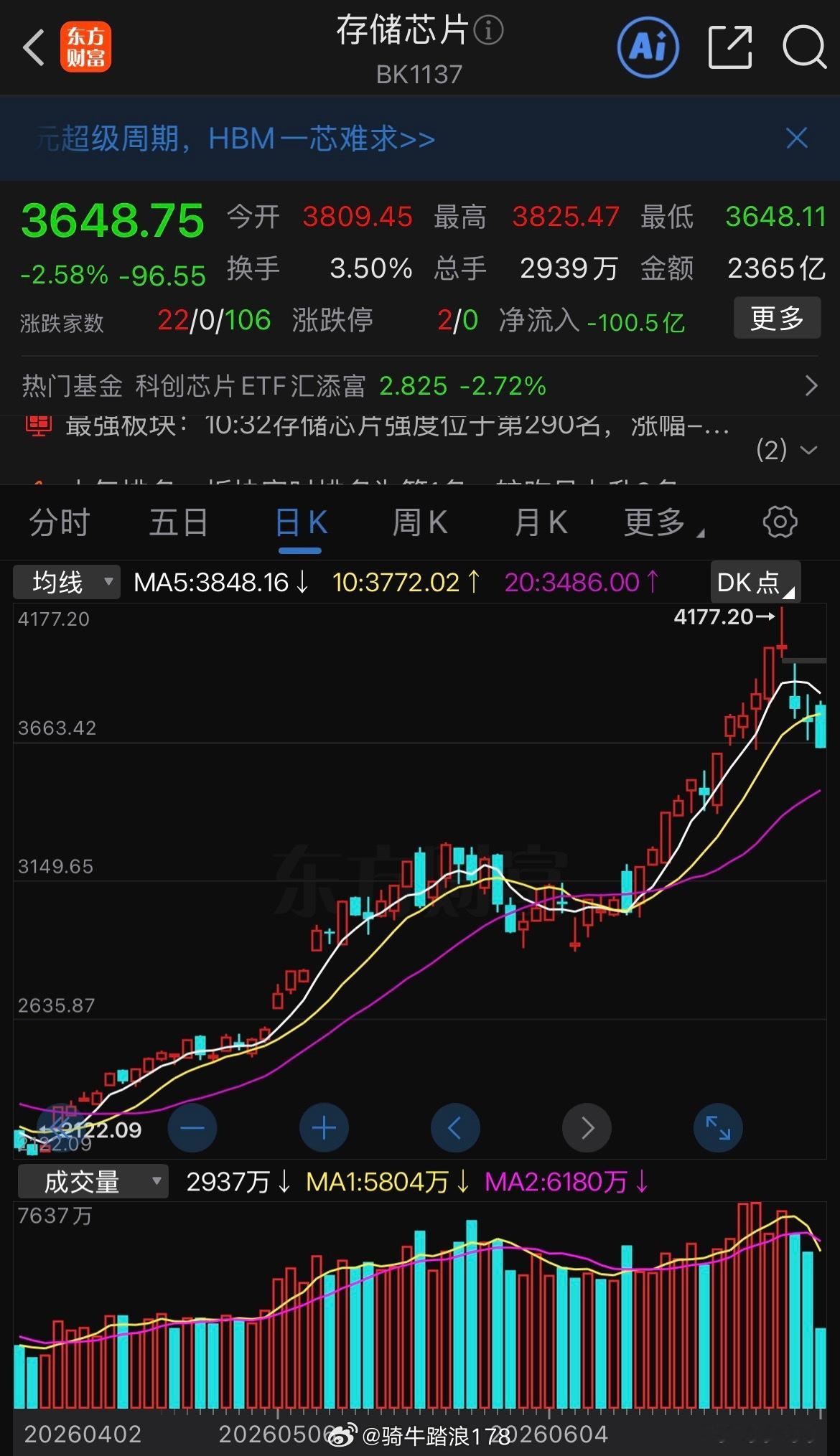Screen dimensions: 840x1456
Task: Switch to the 月K chart tab
Action: [541, 522]
